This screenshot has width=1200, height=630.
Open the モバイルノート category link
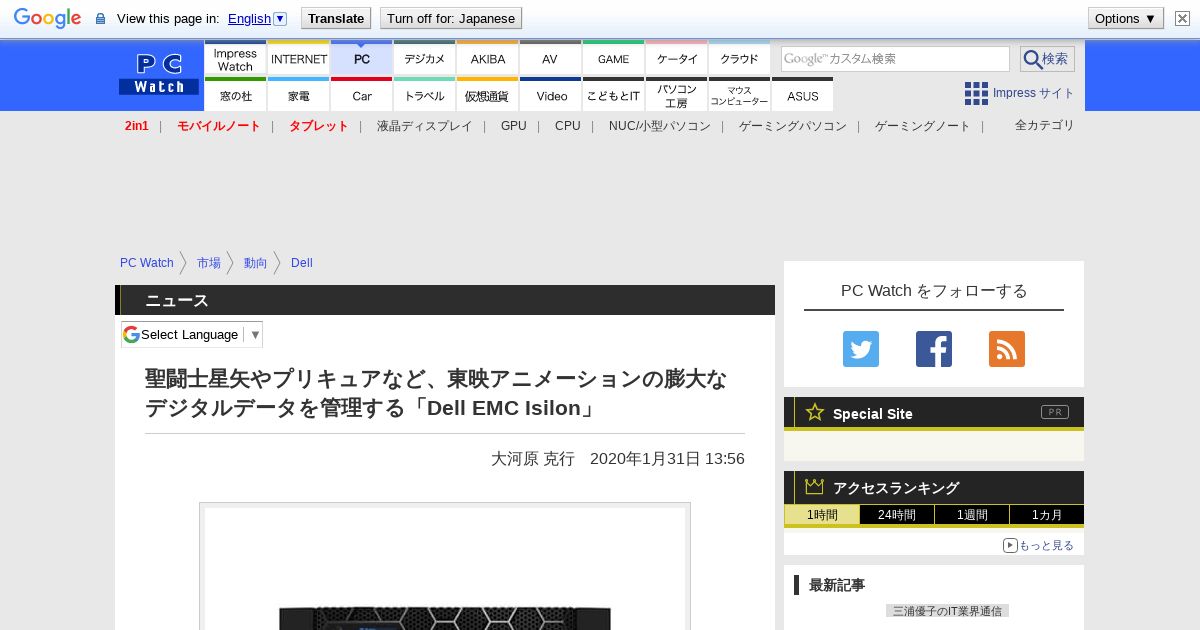(219, 126)
